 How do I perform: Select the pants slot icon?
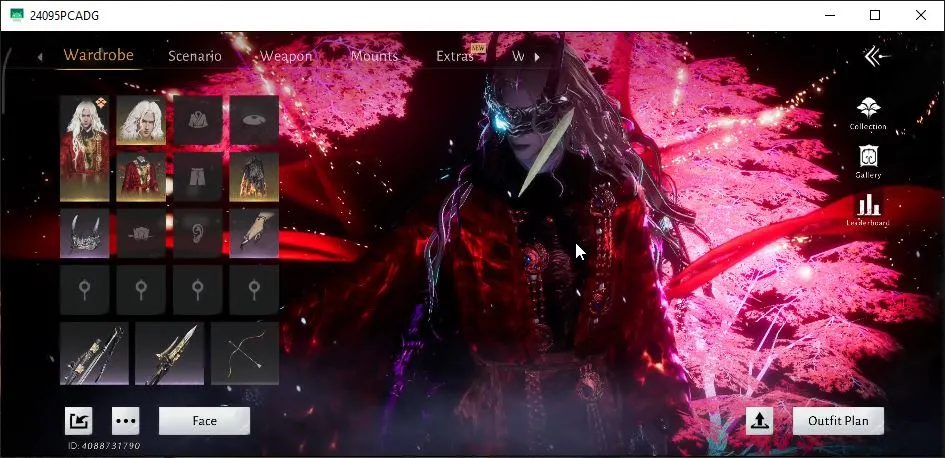tap(197, 177)
